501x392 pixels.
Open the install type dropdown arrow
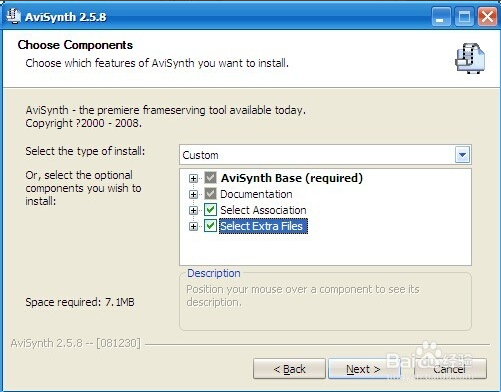[462, 155]
